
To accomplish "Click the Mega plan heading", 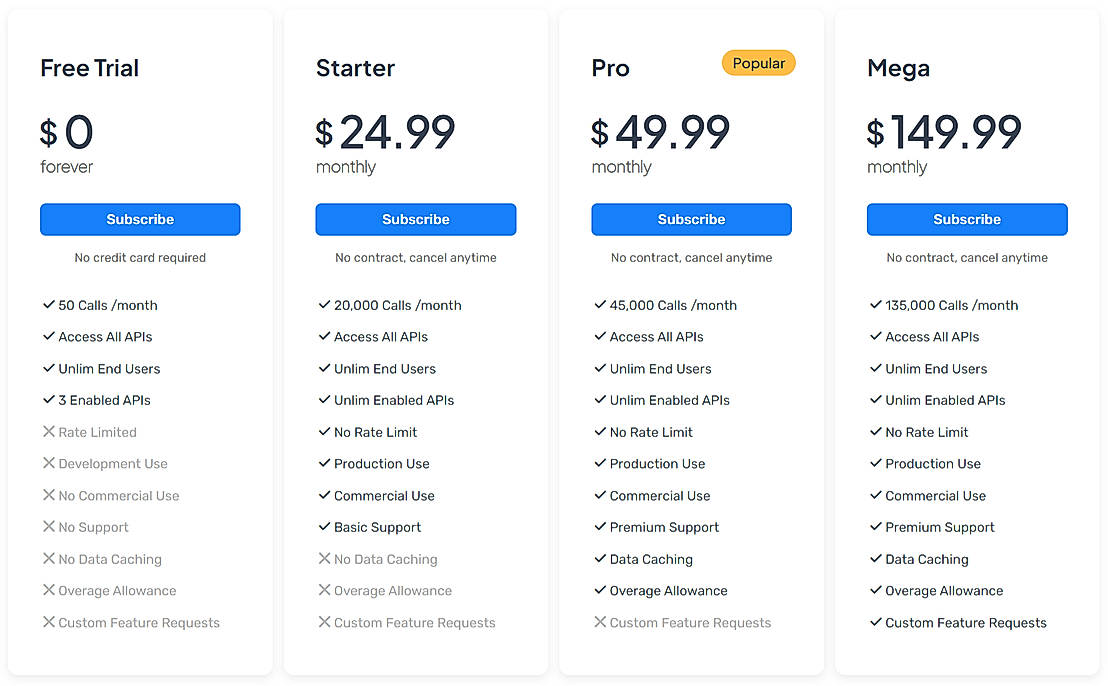I will 898,68.
